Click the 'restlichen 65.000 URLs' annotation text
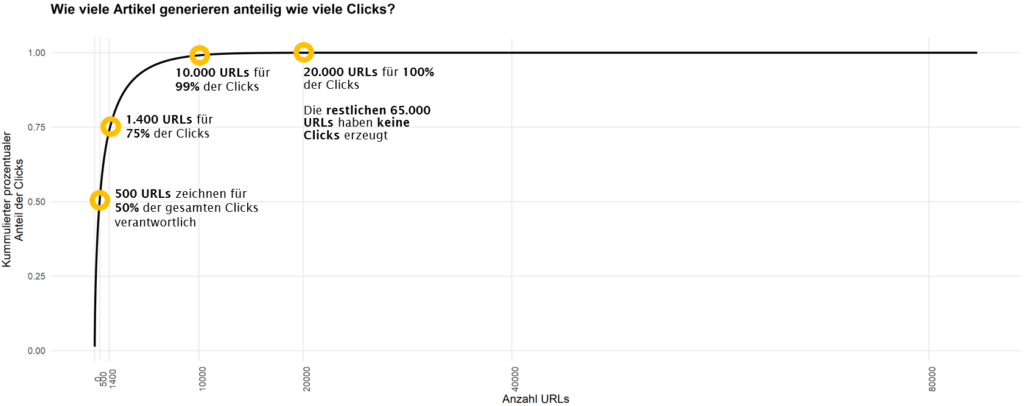Viewport: 1024px width, 406px height. tap(367, 123)
